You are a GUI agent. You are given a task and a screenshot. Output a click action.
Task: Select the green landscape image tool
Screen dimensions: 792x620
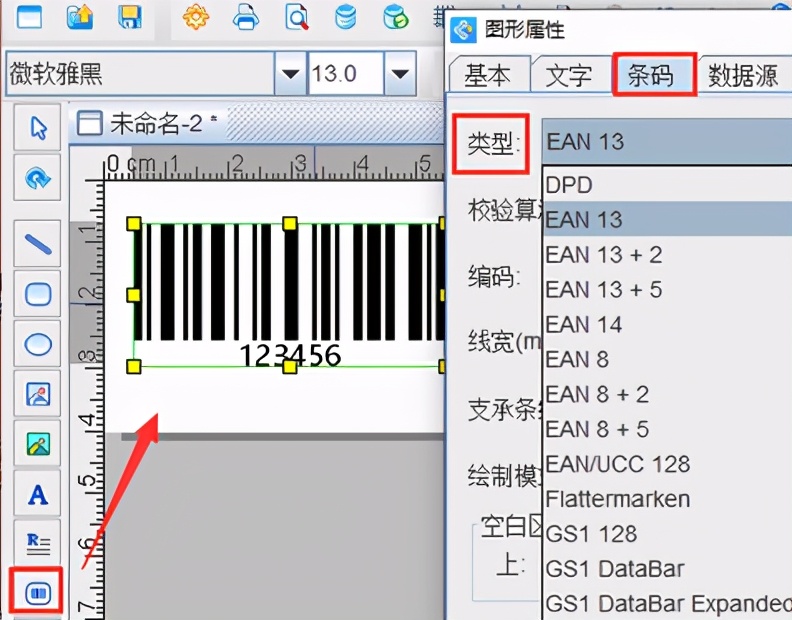point(38,444)
